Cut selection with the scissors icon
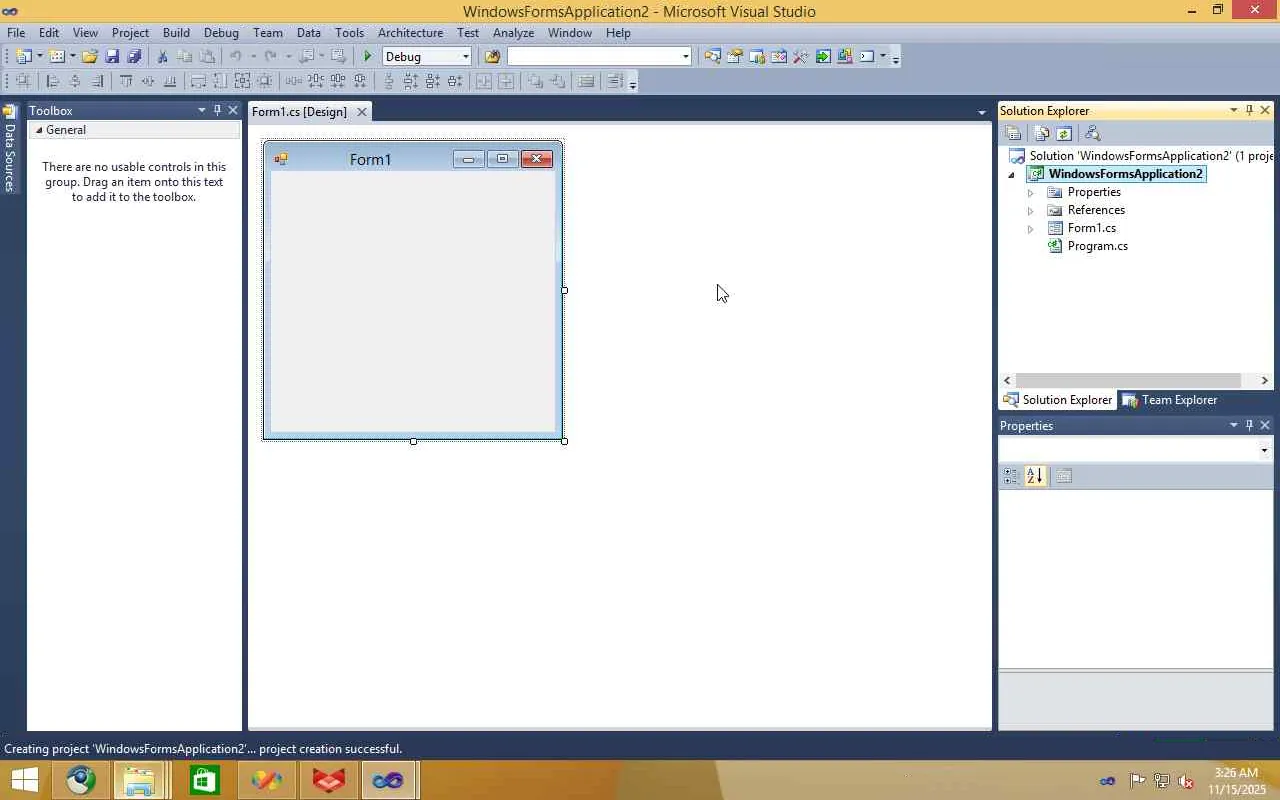The height and width of the screenshot is (800, 1280). [163, 57]
